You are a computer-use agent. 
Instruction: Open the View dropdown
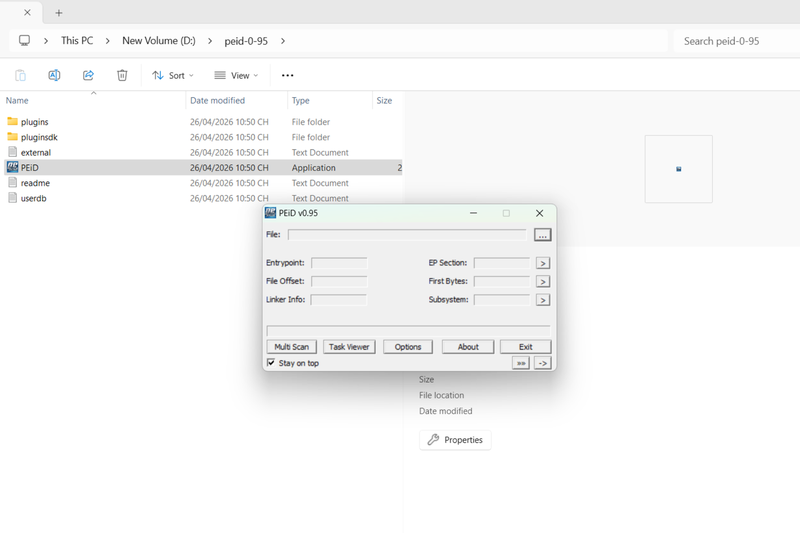pyautogui.click(x=236, y=75)
